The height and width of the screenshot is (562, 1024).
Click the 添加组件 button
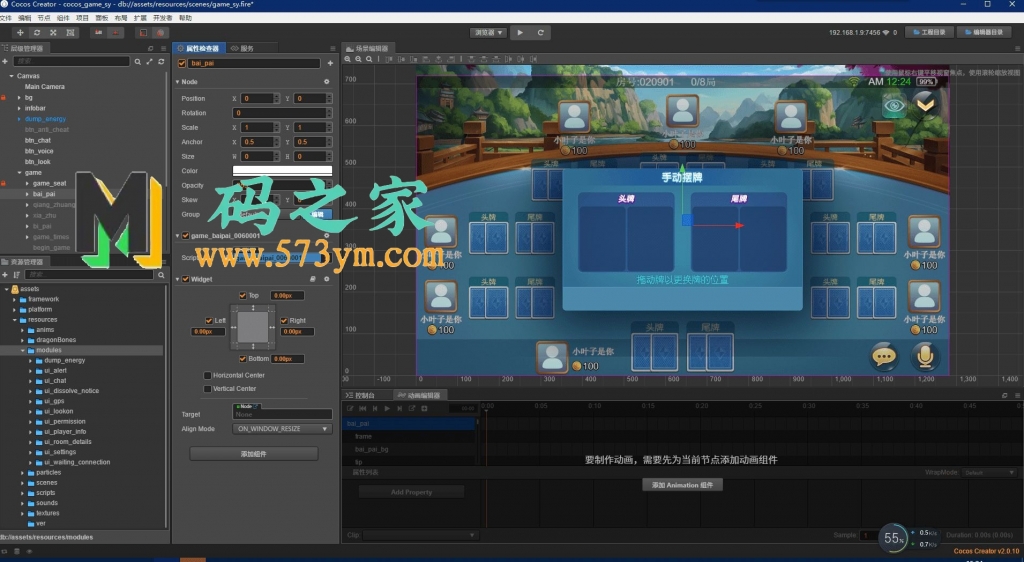[x=253, y=454]
